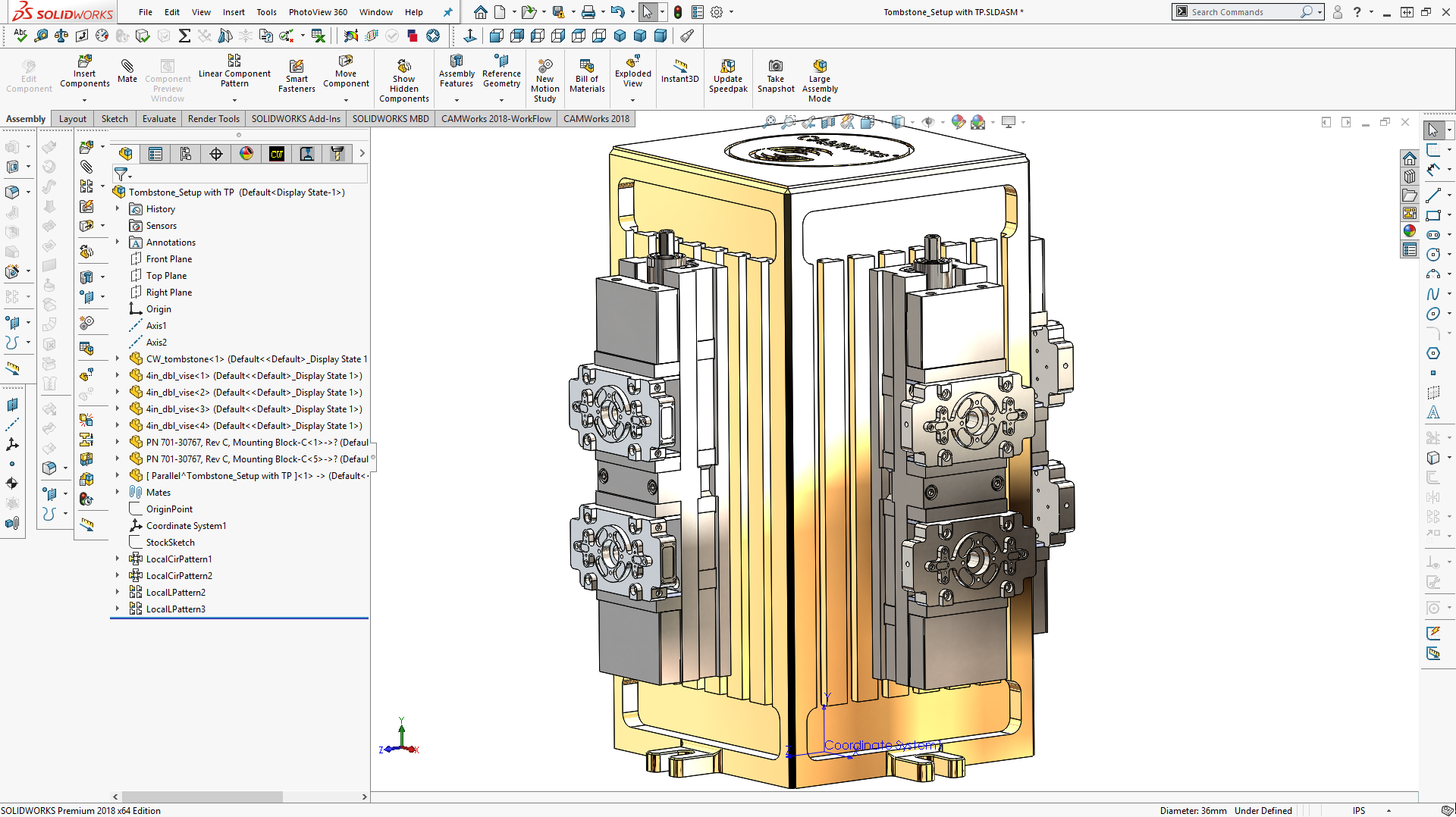The height and width of the screenshot is (817, 1456).
Task: Switch to the Evaluate tab
Action: [158, 119]
